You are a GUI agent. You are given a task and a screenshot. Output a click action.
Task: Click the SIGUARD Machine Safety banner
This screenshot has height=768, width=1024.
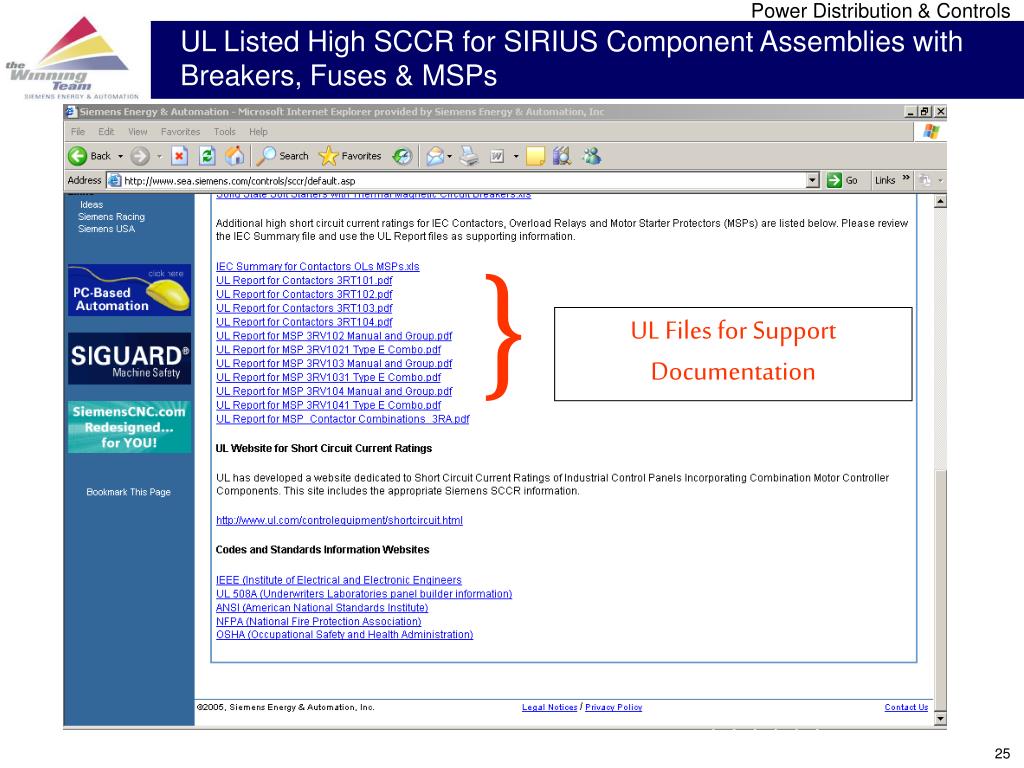click(129, 359)
